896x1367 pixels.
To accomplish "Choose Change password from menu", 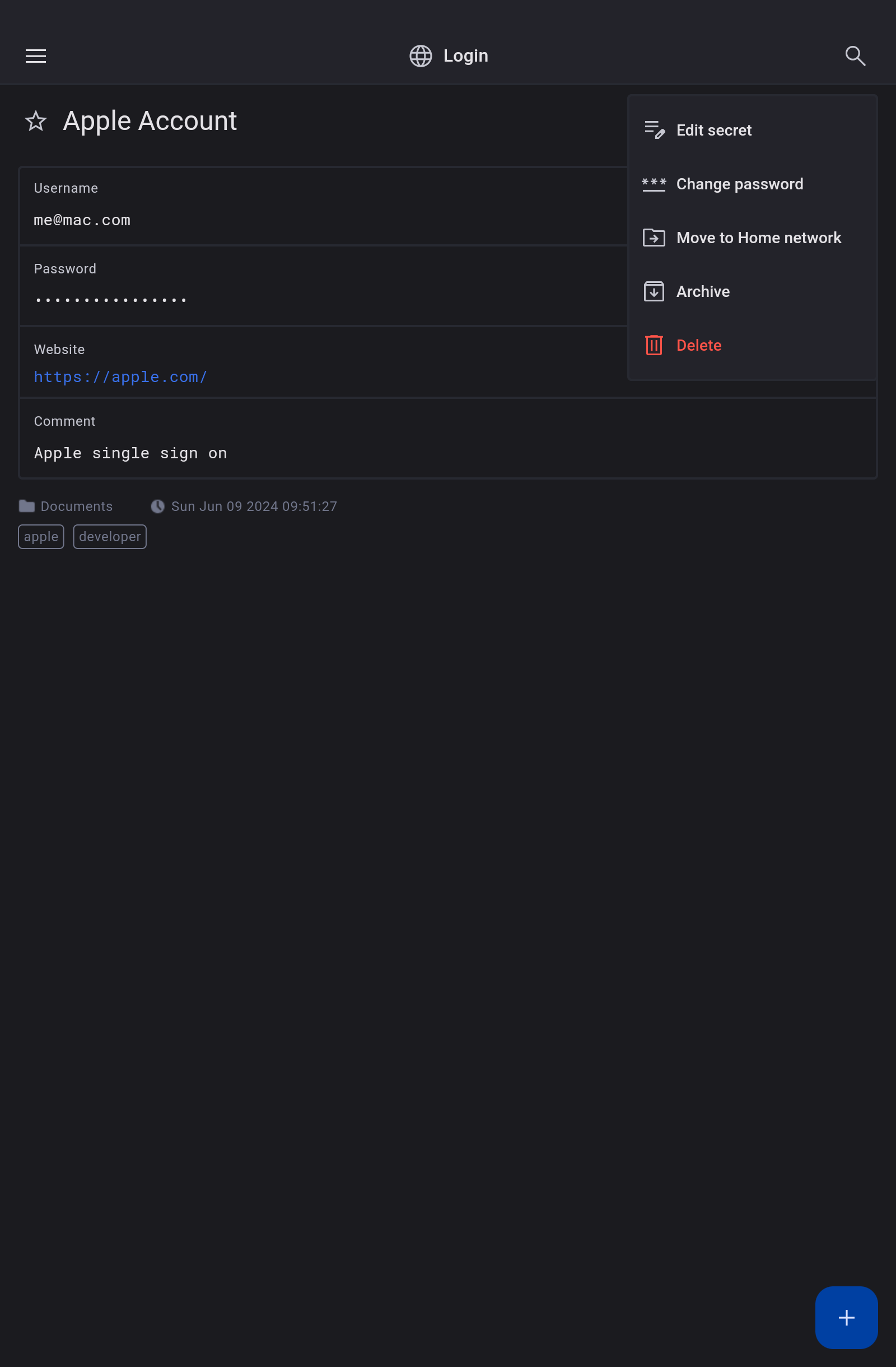I will (739, 184).
